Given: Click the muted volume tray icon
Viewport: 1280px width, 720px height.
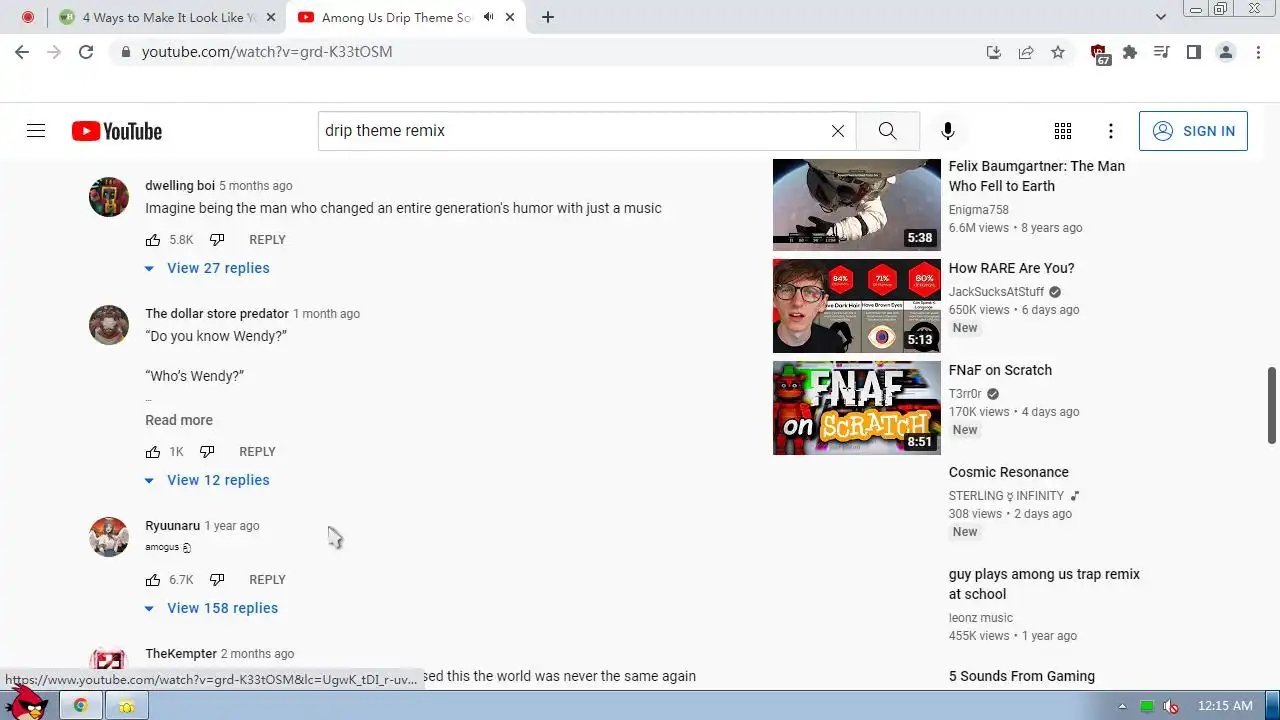Looking at the screenshot, I should [x=1171, y=707].
